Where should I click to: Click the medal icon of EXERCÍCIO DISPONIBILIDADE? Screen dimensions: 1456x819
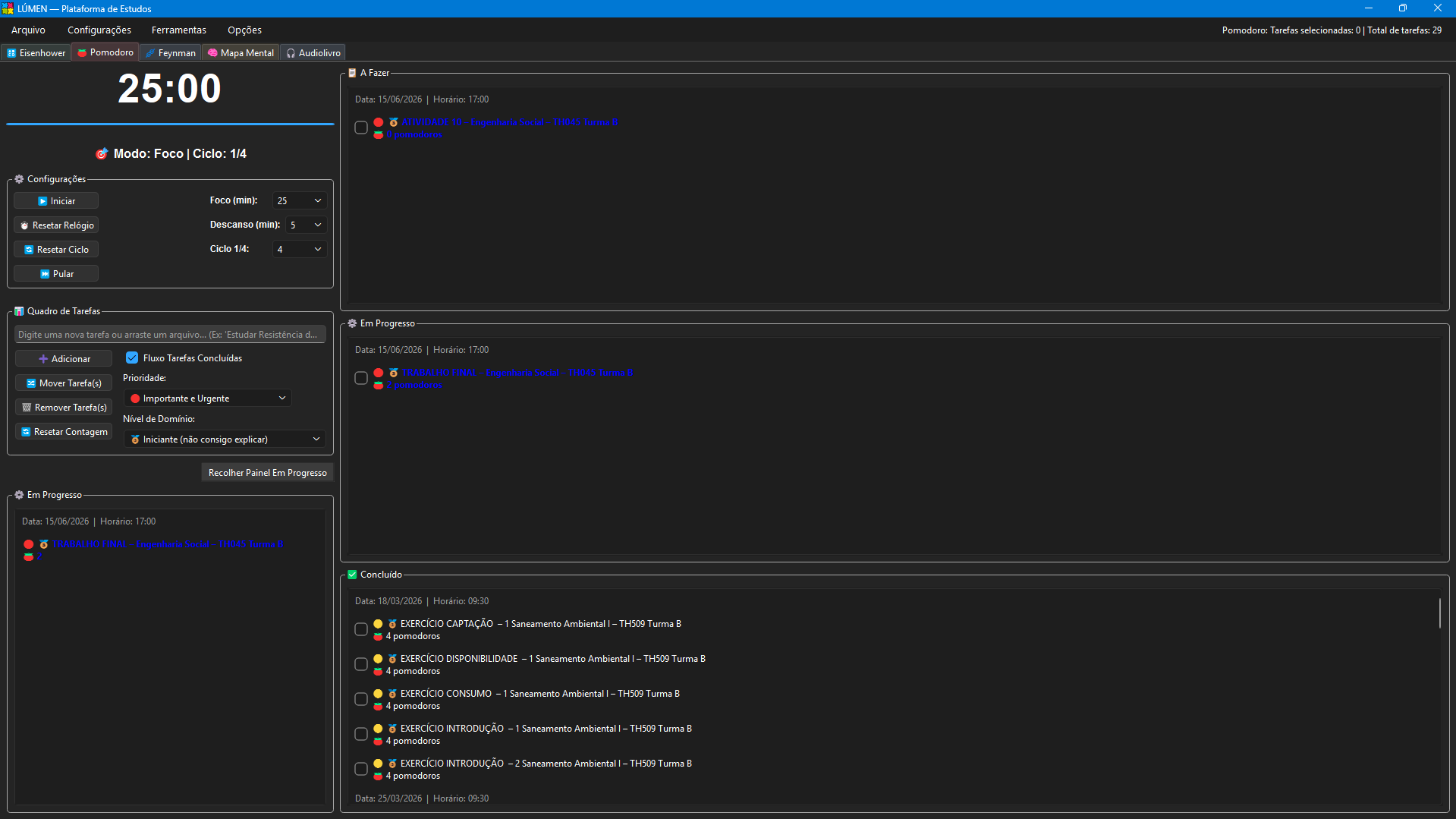[x=393, y=659]
